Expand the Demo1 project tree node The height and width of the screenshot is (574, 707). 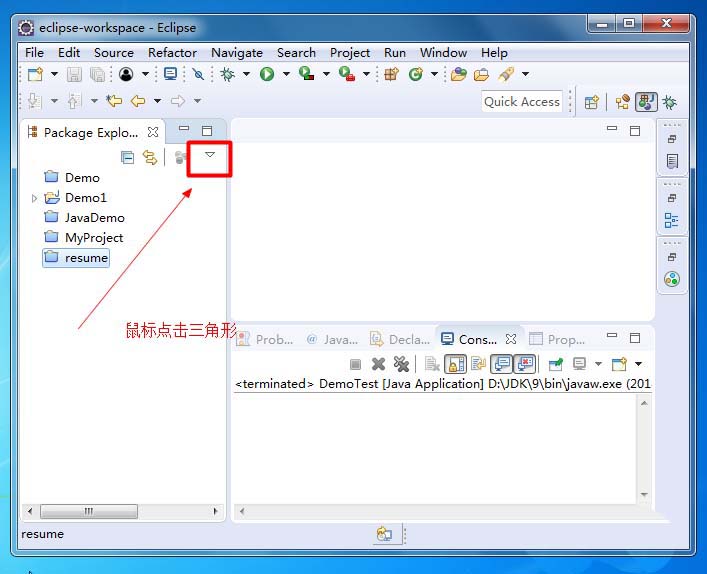[x=34, y=198]
